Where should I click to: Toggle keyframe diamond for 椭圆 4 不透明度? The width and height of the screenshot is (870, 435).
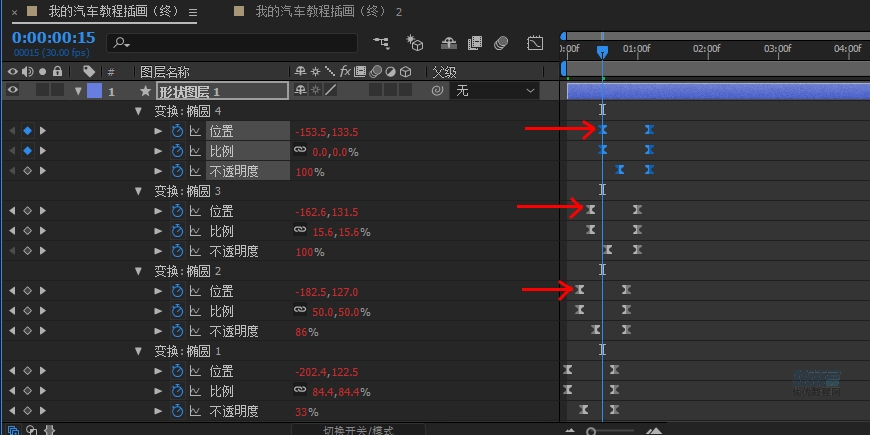[27, 171]
